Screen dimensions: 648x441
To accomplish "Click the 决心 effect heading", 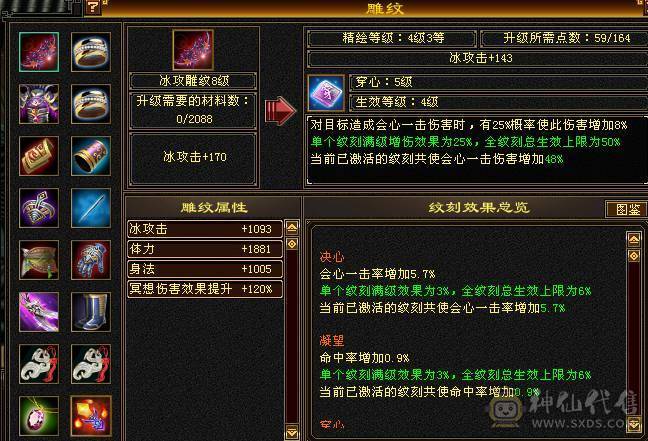I will click(332, 257).
